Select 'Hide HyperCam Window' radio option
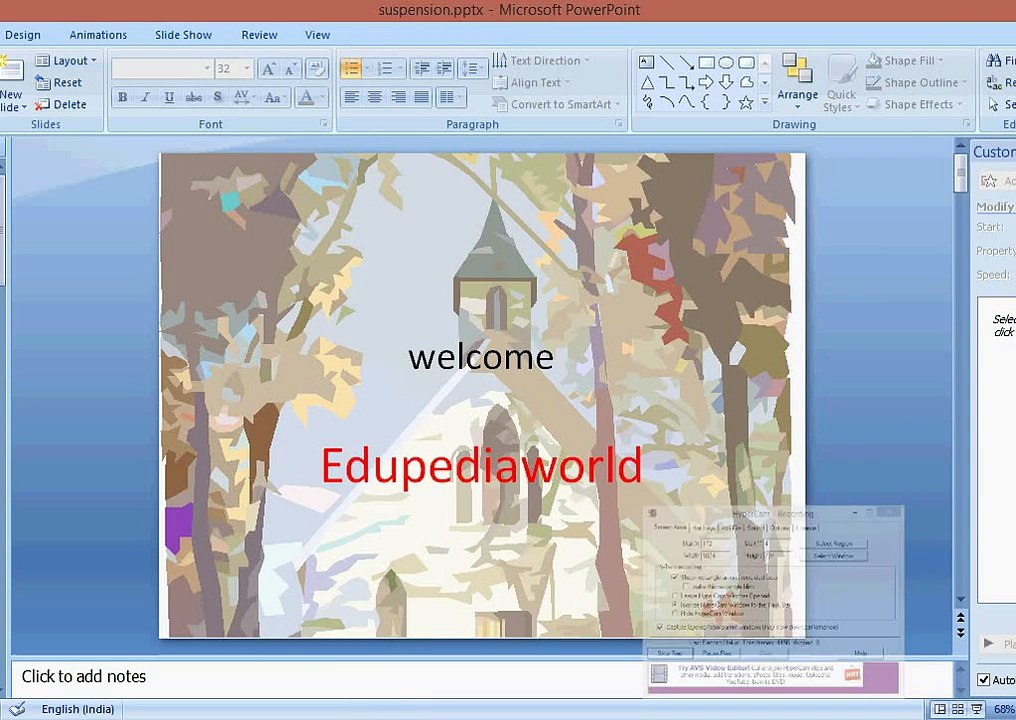 (x=675, y=613)
